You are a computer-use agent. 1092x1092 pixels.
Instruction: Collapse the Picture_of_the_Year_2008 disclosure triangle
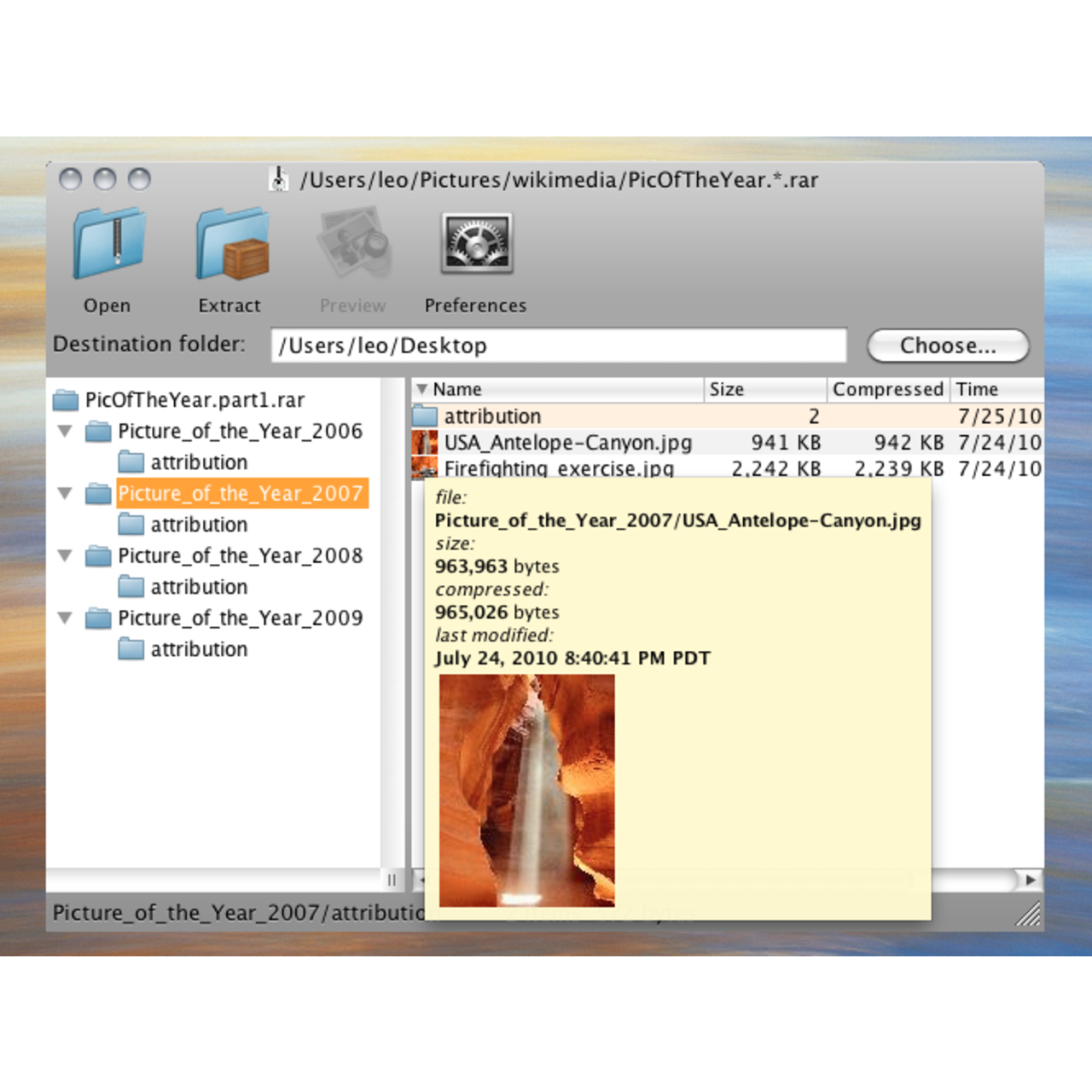point(65,555)
